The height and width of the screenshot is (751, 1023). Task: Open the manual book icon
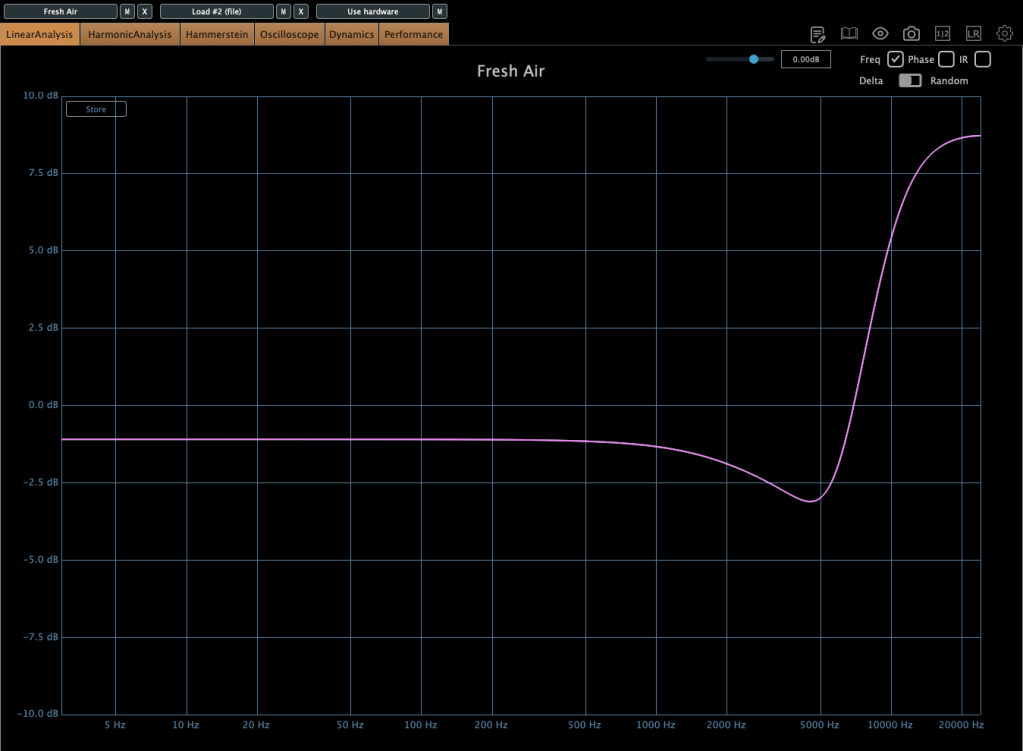(849, 34)
